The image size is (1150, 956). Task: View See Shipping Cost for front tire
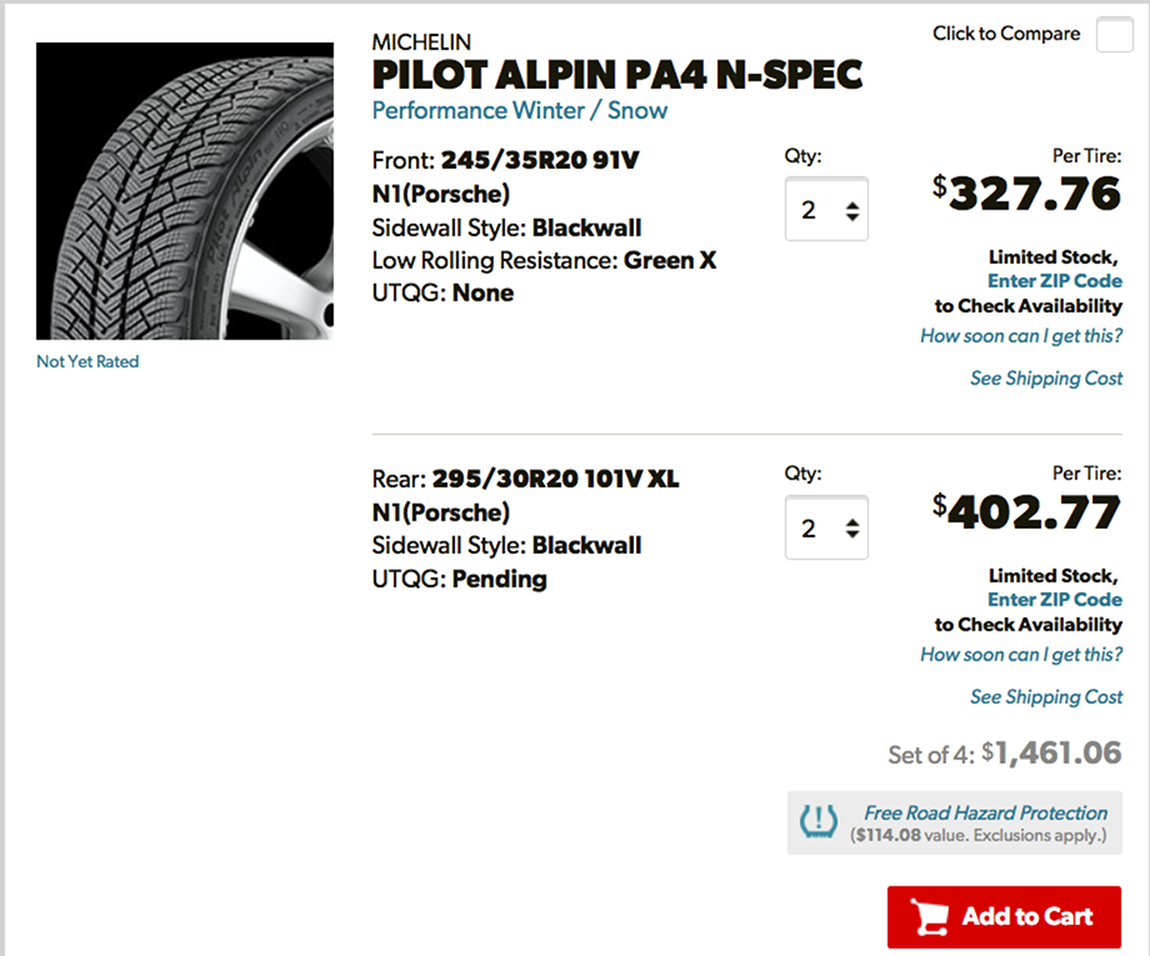(x=1046, y=379)
